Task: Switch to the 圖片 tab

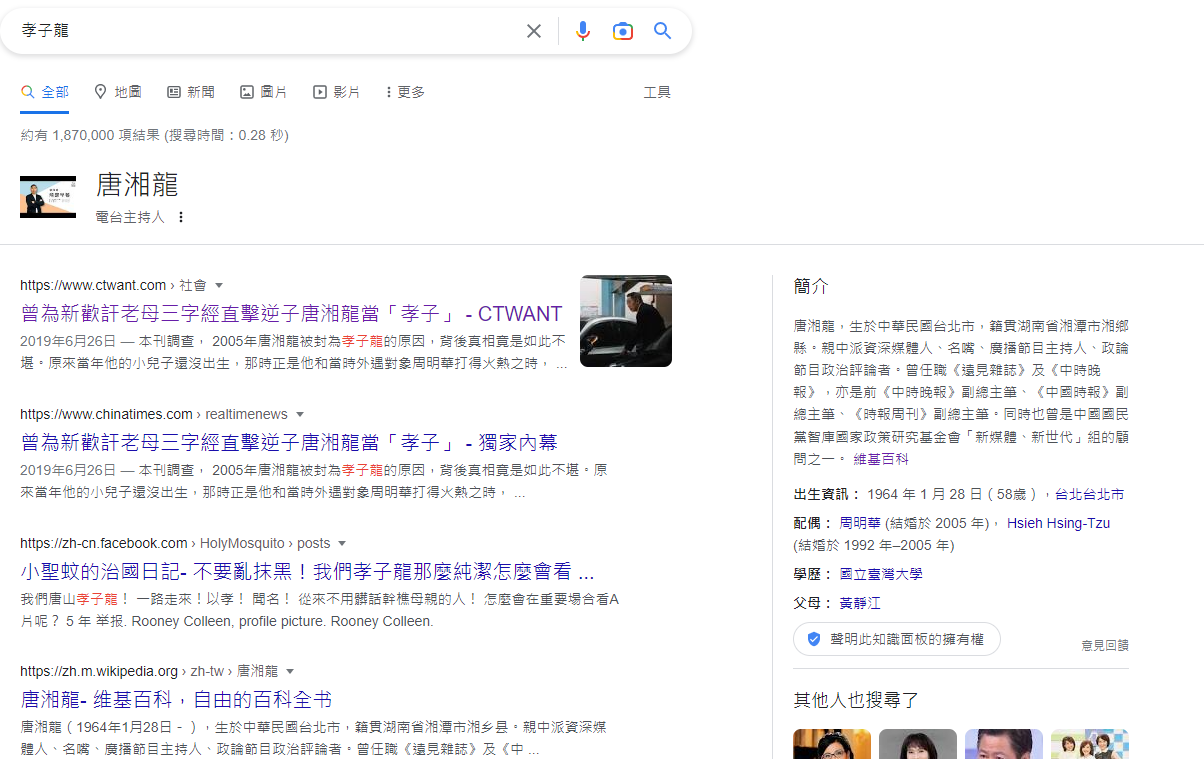Action: click(263, 92)
